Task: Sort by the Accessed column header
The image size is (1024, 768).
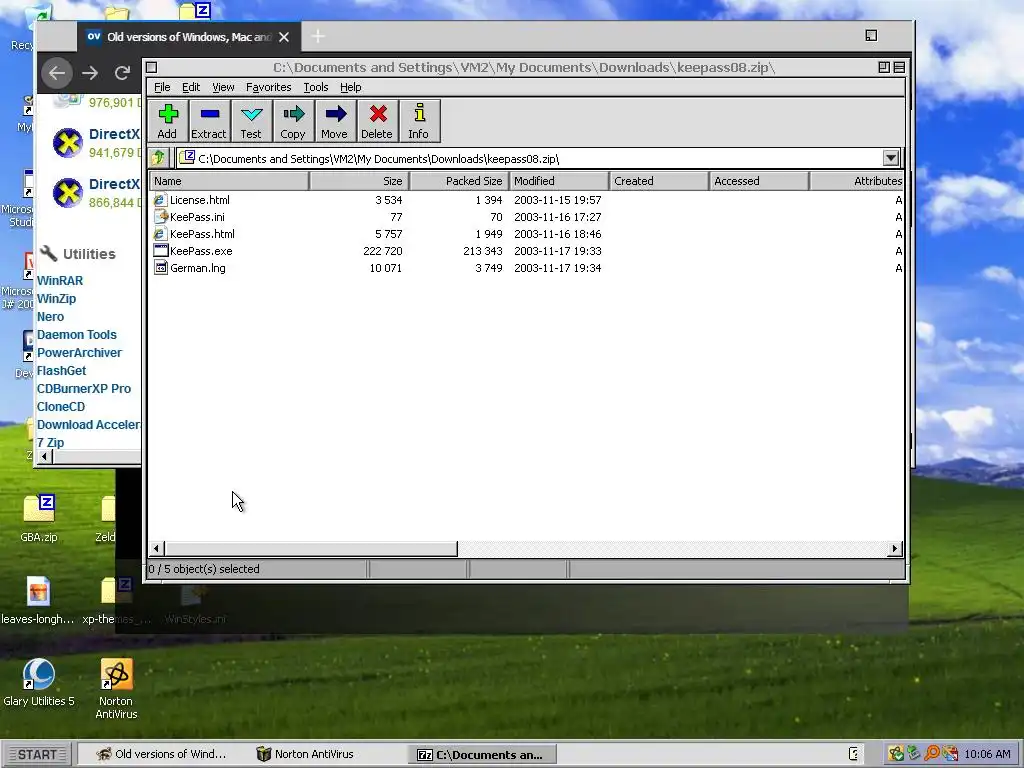Action: [x=759, y=181]
